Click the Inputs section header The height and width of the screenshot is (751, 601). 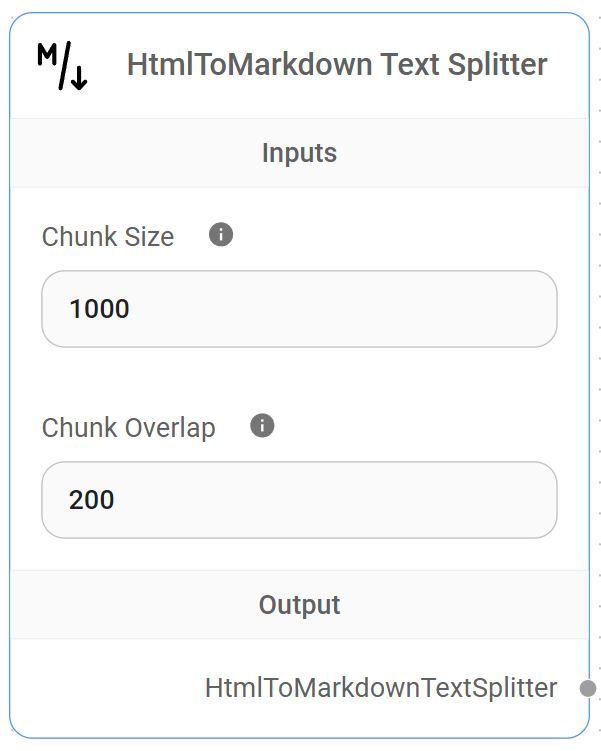[299, 153]
